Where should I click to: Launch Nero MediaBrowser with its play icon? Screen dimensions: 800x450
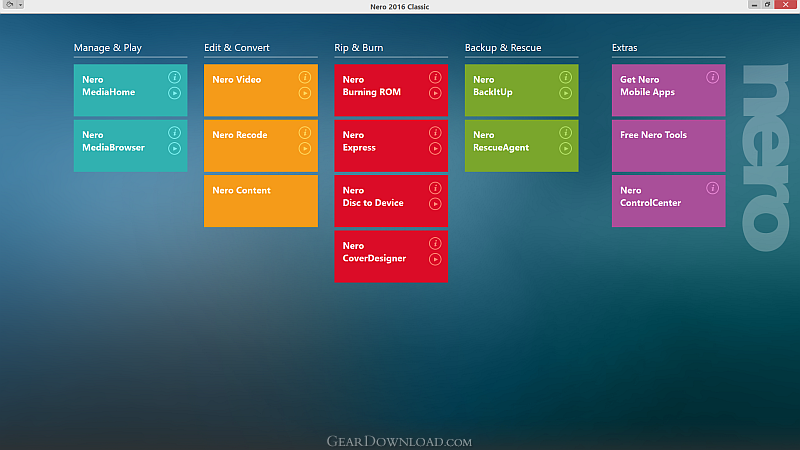tap(174, 148)
